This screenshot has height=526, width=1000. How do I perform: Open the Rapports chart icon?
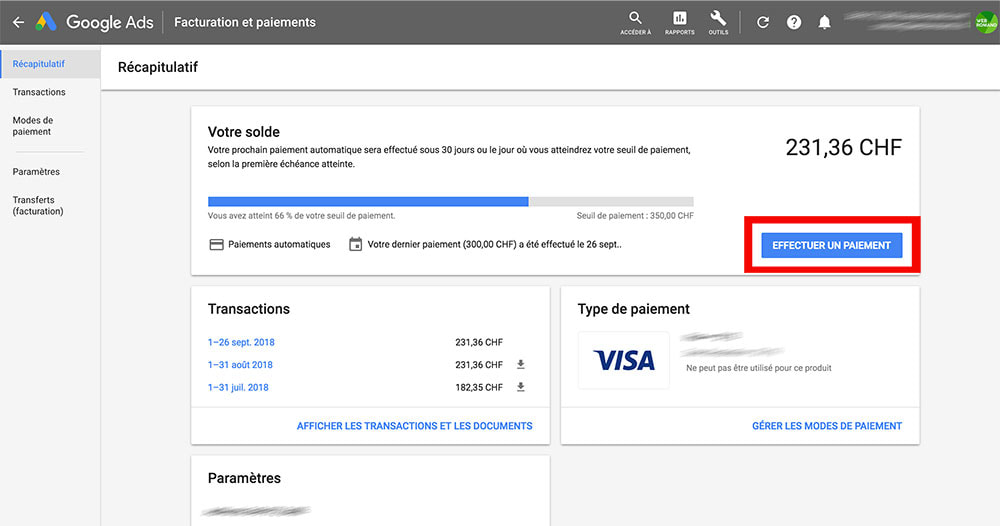coord(680,19)
